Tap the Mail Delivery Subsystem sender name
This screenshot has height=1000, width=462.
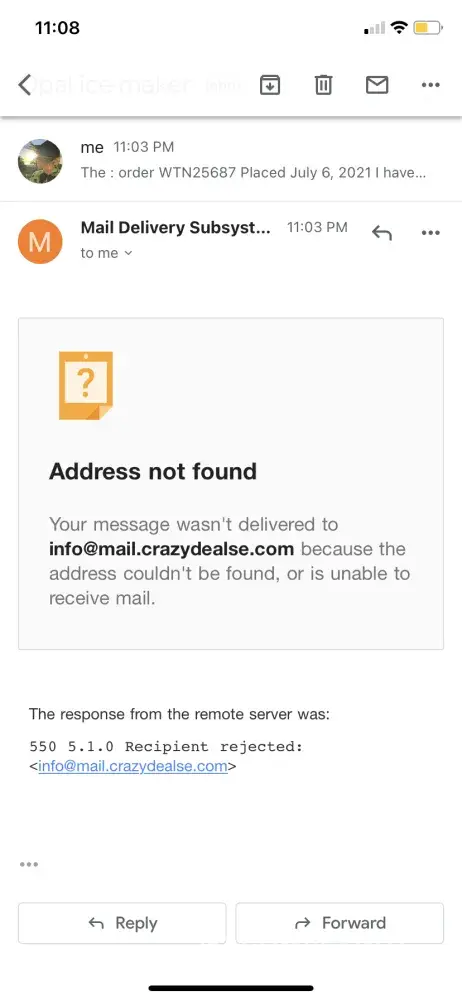point(175,228)
